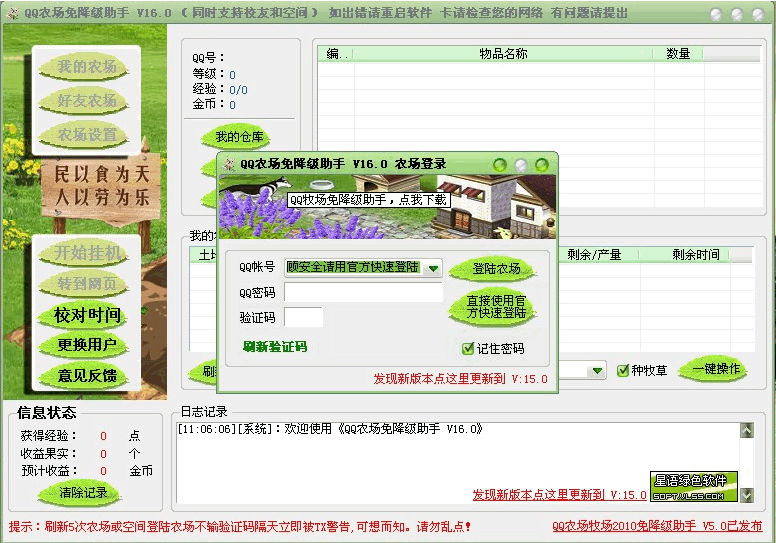The width and height of the screenshot is (776, 543).
Task: Click the 物品名称 column header
Action: click(503, 53)
